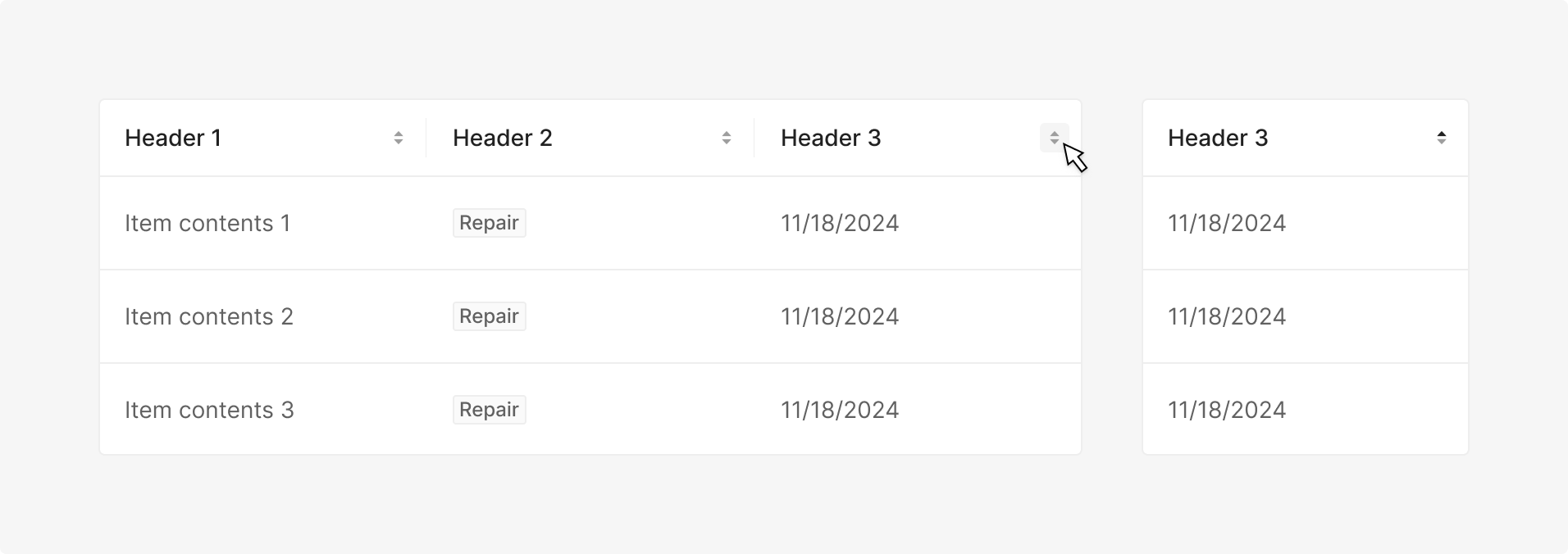Click the first date in the single-column table
The width and height of the screenshot is (1568, 554).
click(1227, 223)
